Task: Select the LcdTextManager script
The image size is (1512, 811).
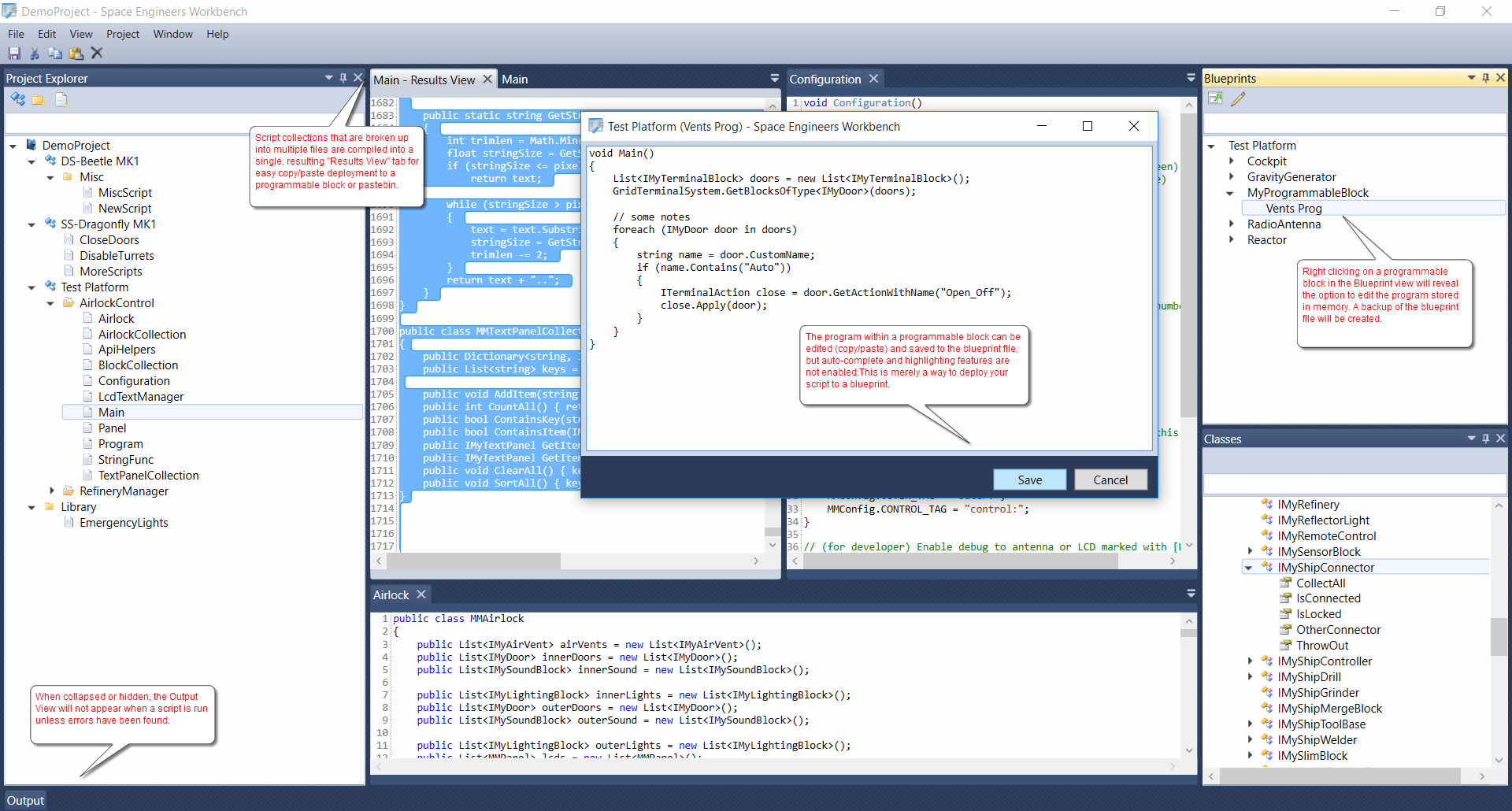Action: 140,396
